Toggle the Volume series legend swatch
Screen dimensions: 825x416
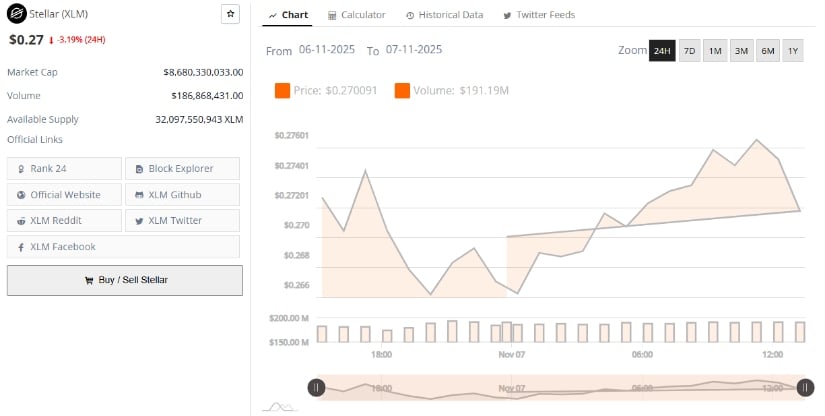click(x=402, y=91)
